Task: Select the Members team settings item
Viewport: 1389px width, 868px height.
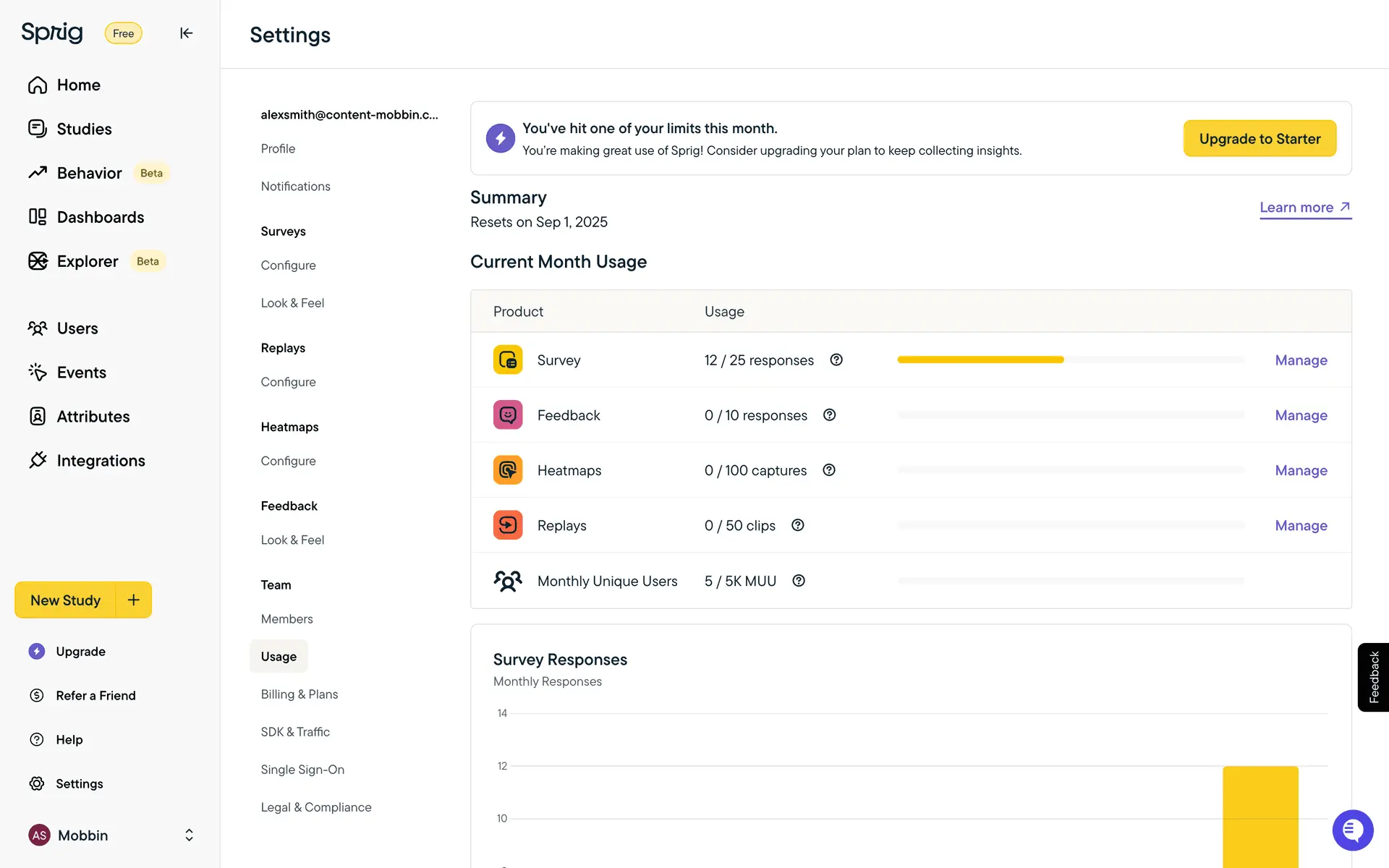Action: point(286,619)
